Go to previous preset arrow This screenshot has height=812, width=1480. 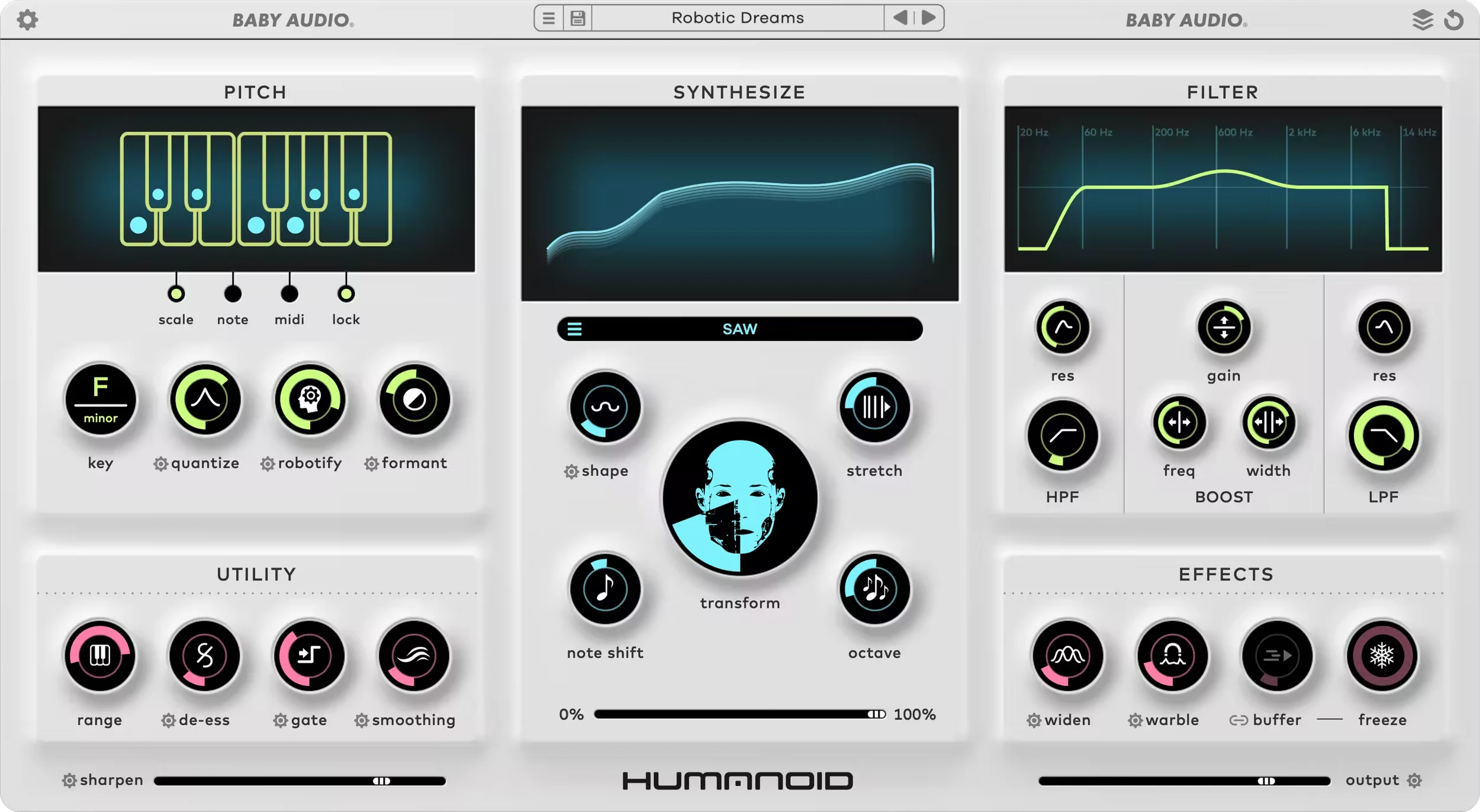coord(900,18)
